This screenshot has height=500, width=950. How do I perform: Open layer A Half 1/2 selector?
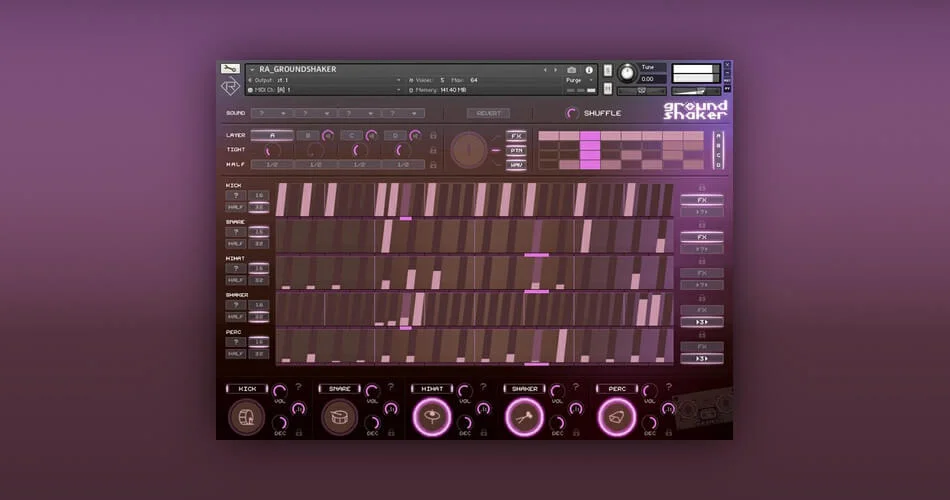[x=272, y=164]
